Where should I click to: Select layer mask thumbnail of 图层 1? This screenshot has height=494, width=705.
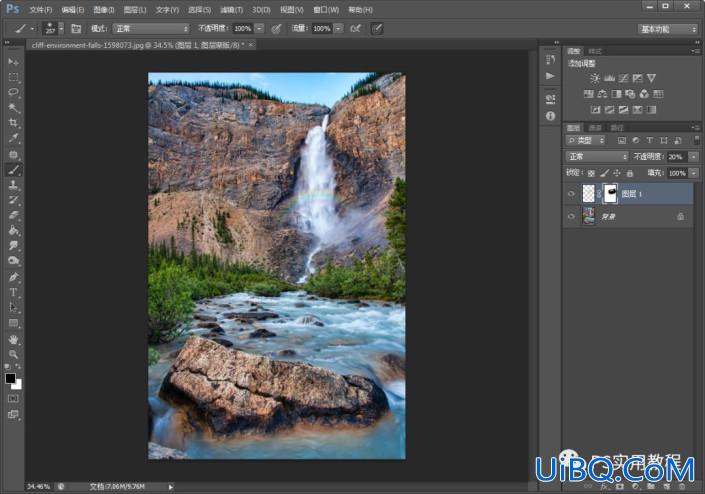pos(610,194)
